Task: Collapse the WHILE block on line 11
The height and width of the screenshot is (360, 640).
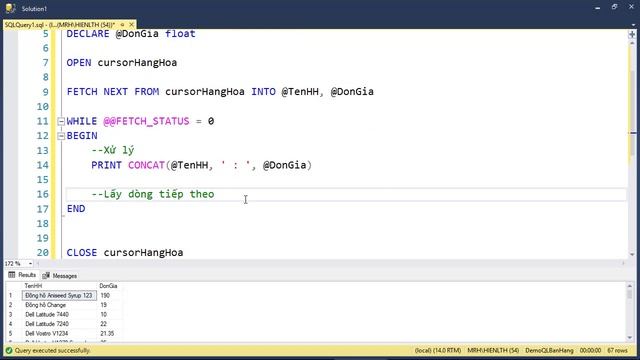Action: (61, 121)
